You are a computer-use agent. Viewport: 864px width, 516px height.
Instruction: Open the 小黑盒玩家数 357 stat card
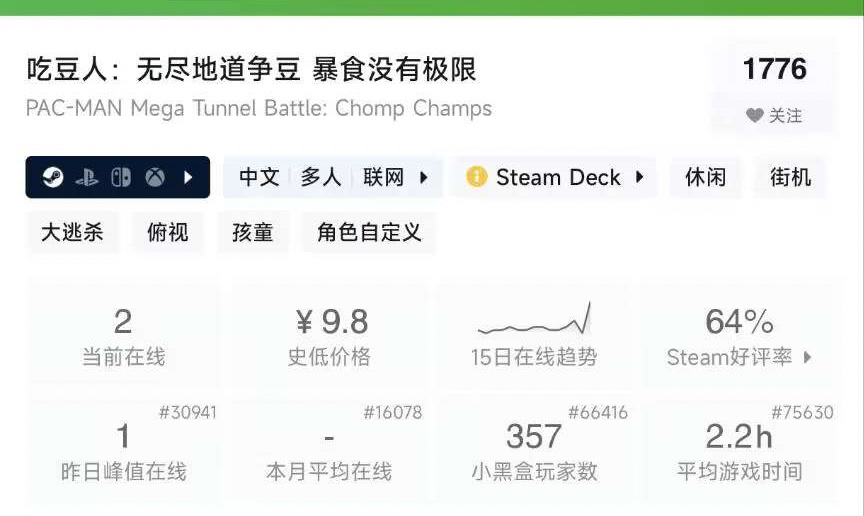tap(534, 448)
